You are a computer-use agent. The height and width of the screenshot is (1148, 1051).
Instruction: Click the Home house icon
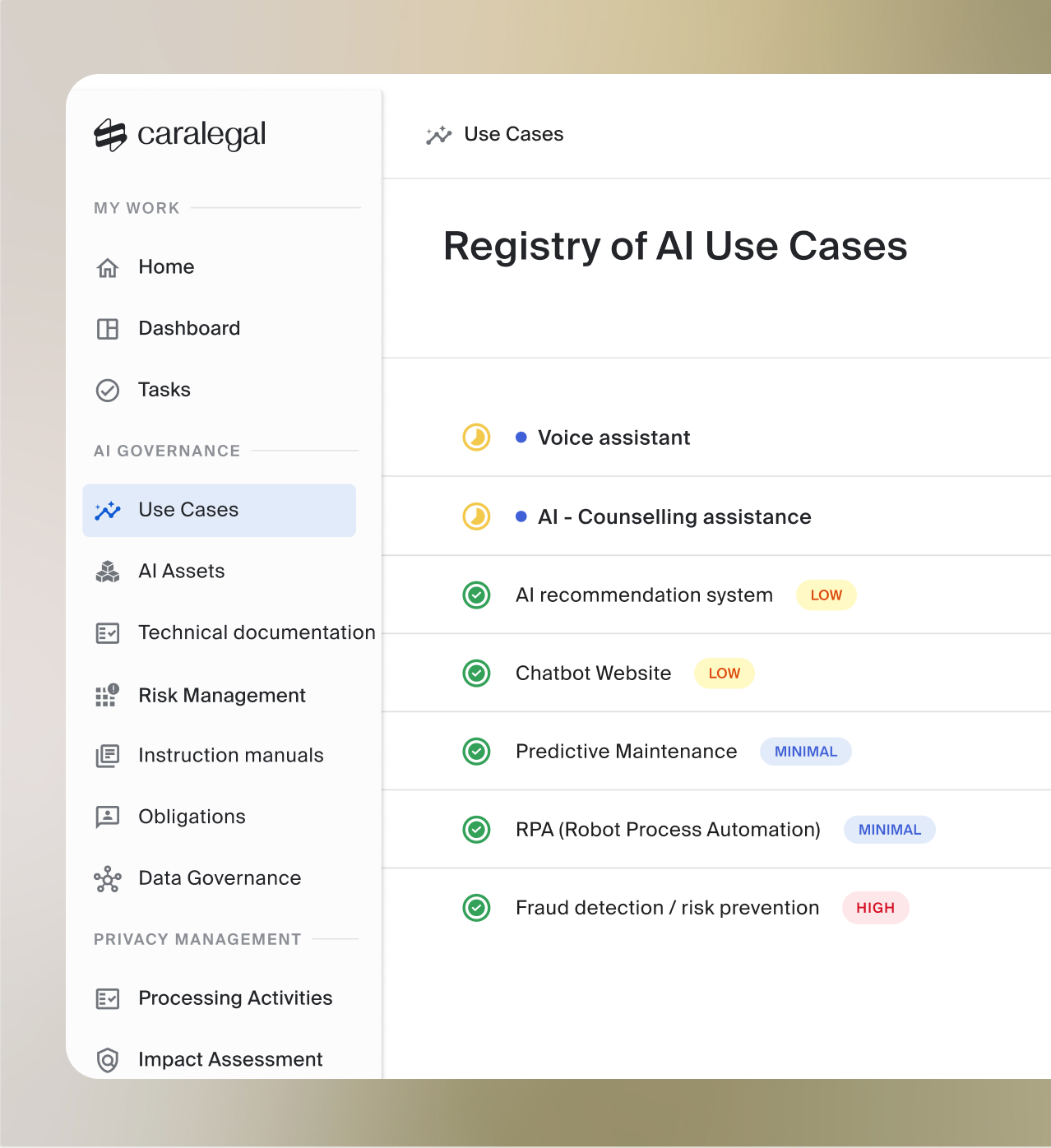(108, 267)
